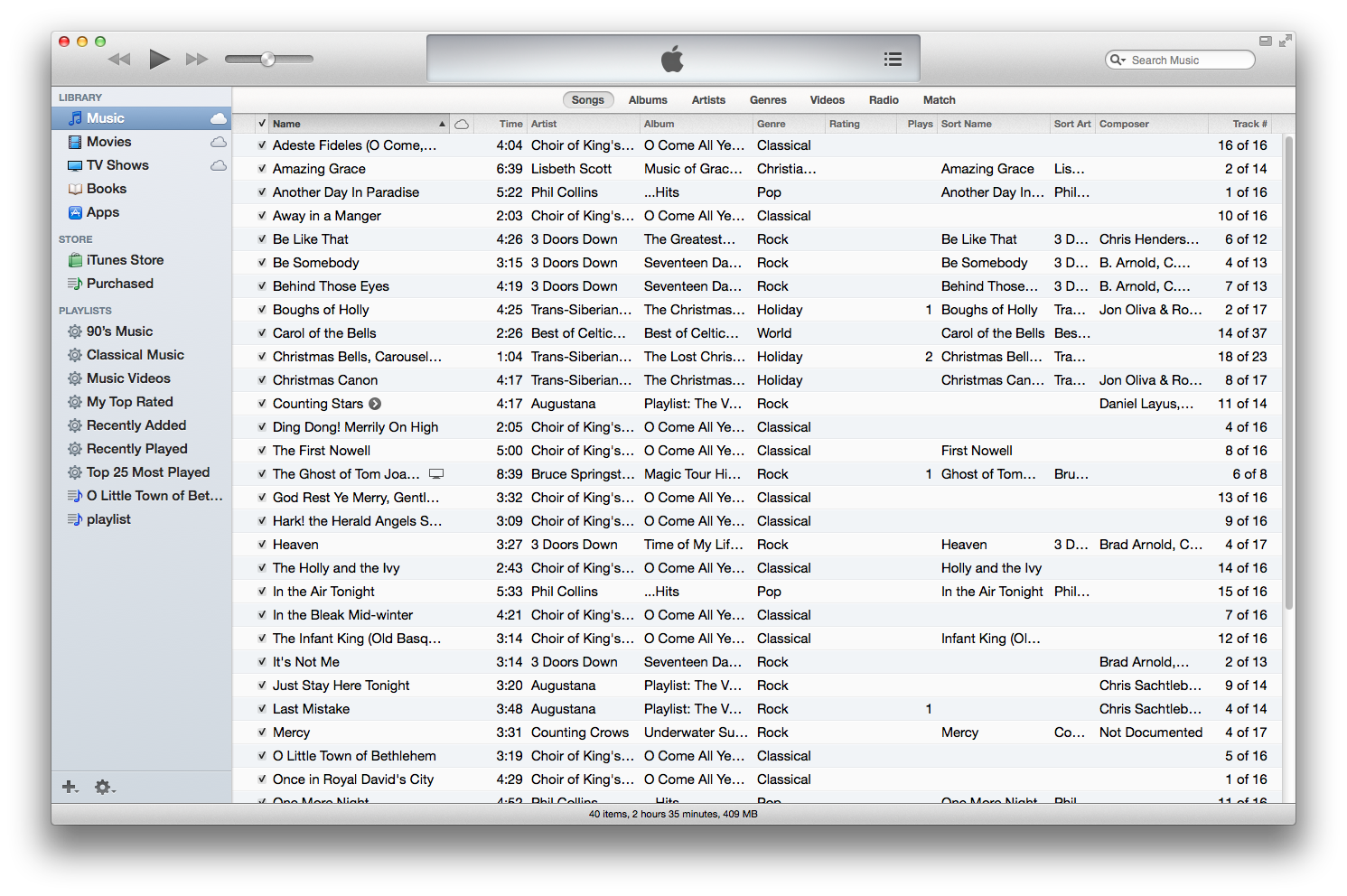
Task: Click the Search Music field
Action: click(1180, 60)
